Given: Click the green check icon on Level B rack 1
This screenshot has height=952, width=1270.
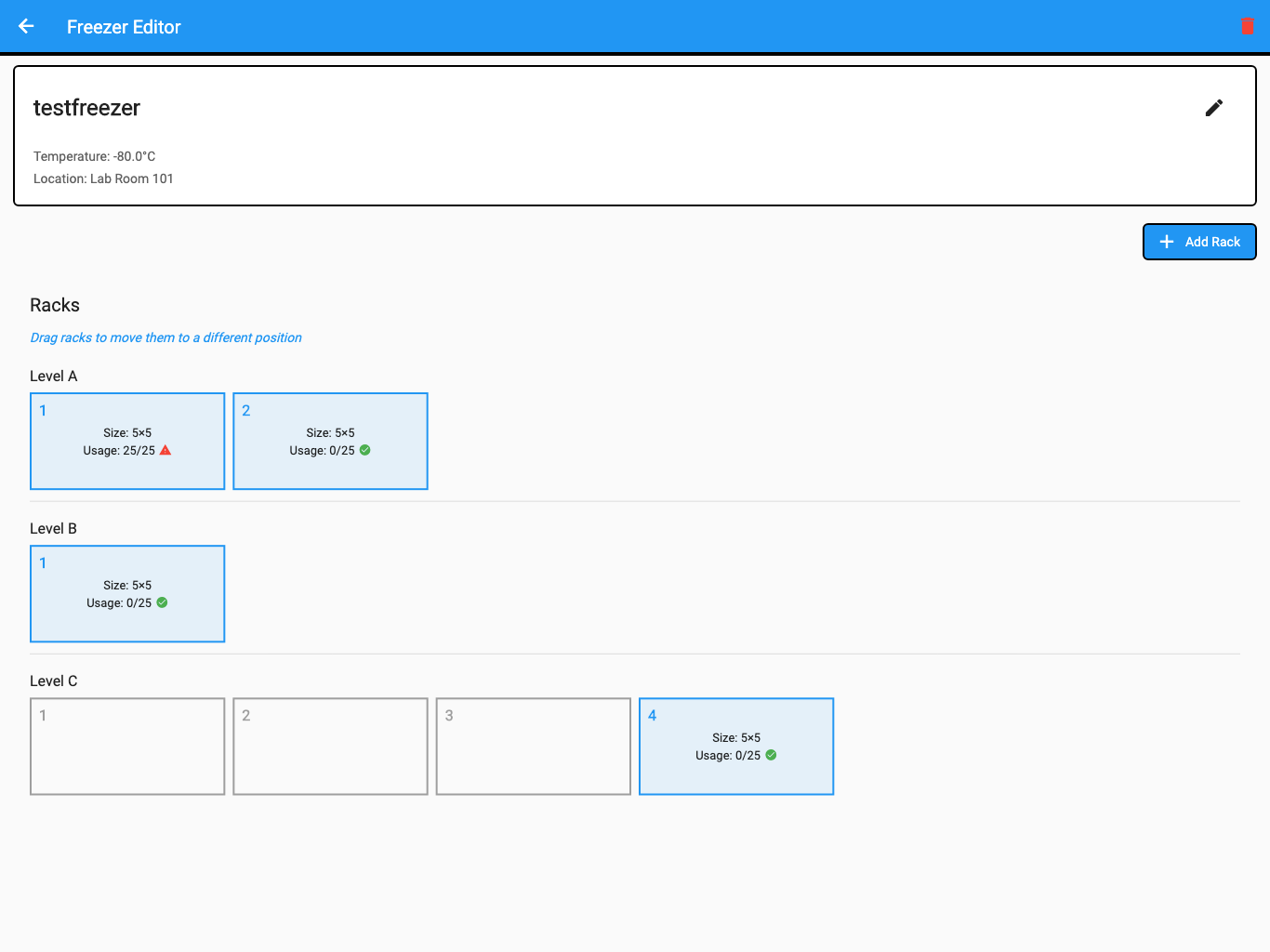Looking at the screenshot, I should click(x=163, y=602).
